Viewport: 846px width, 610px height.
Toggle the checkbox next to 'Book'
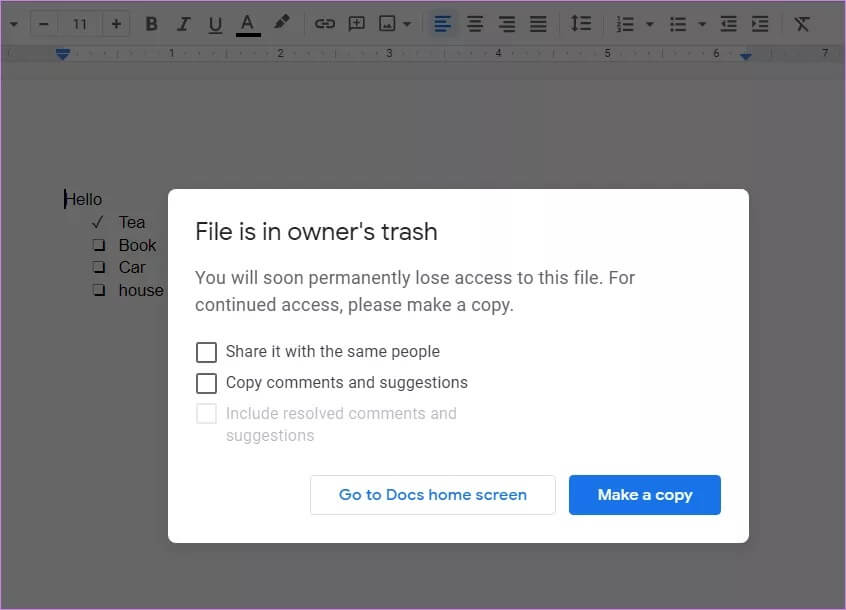99,245
